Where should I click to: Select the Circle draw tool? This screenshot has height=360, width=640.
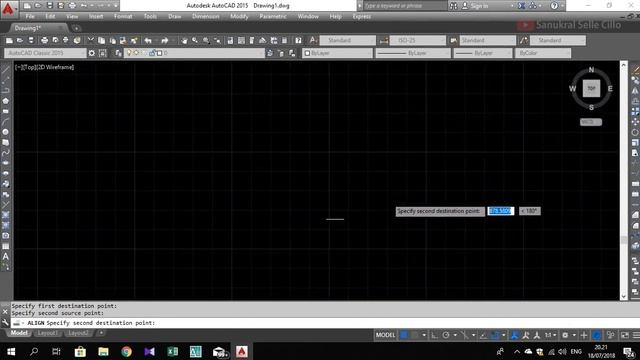click(6, 132)
